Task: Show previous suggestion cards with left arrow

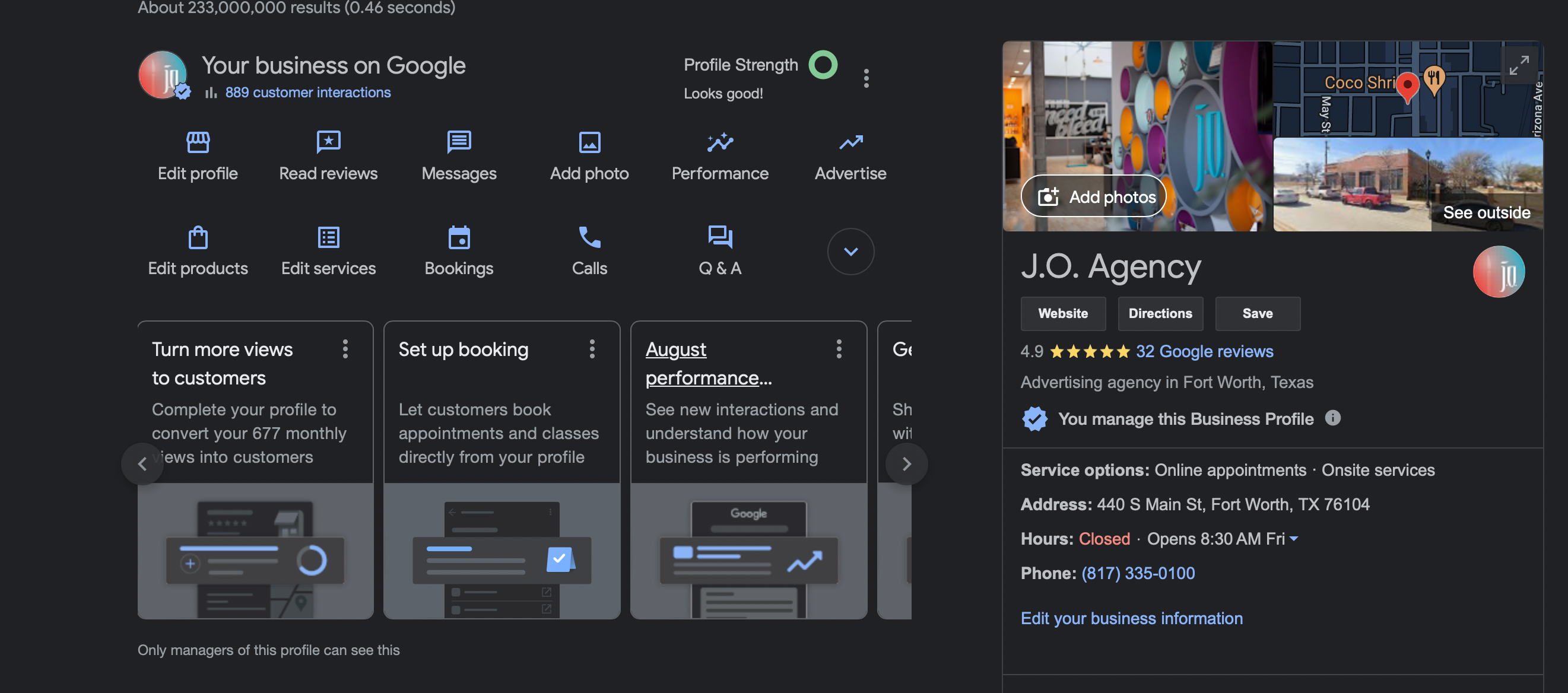Action: click(142, 463)
